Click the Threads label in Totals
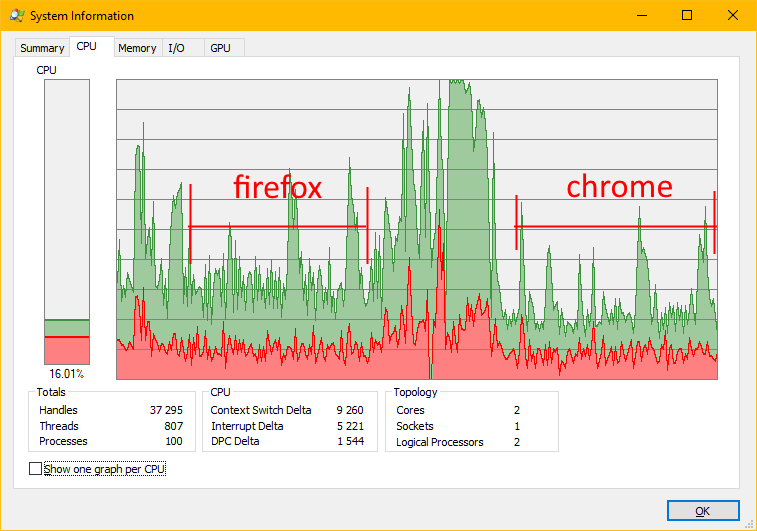 point(59,426)
